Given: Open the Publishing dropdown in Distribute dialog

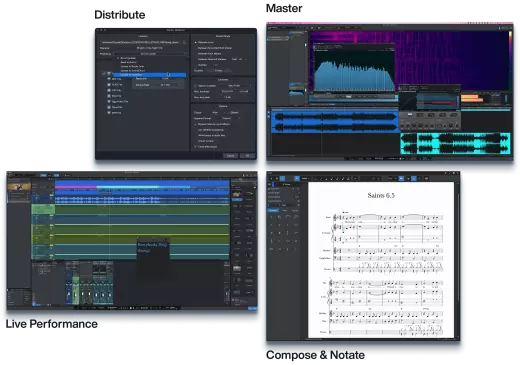Looking at the screenshot, I should point(150,54).
